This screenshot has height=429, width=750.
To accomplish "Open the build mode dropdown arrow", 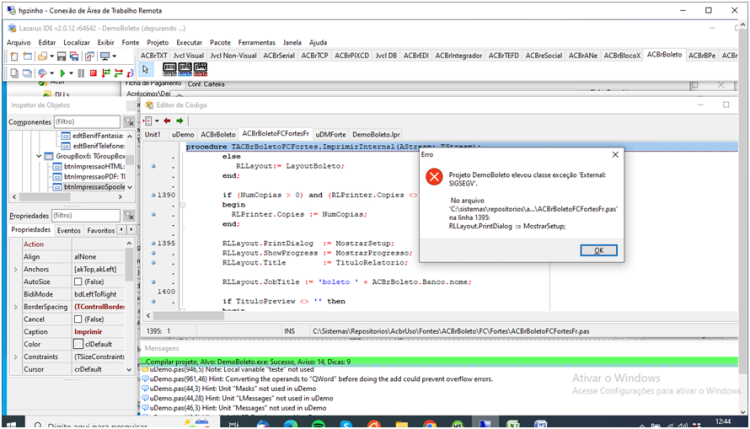I will coord(51,73).
